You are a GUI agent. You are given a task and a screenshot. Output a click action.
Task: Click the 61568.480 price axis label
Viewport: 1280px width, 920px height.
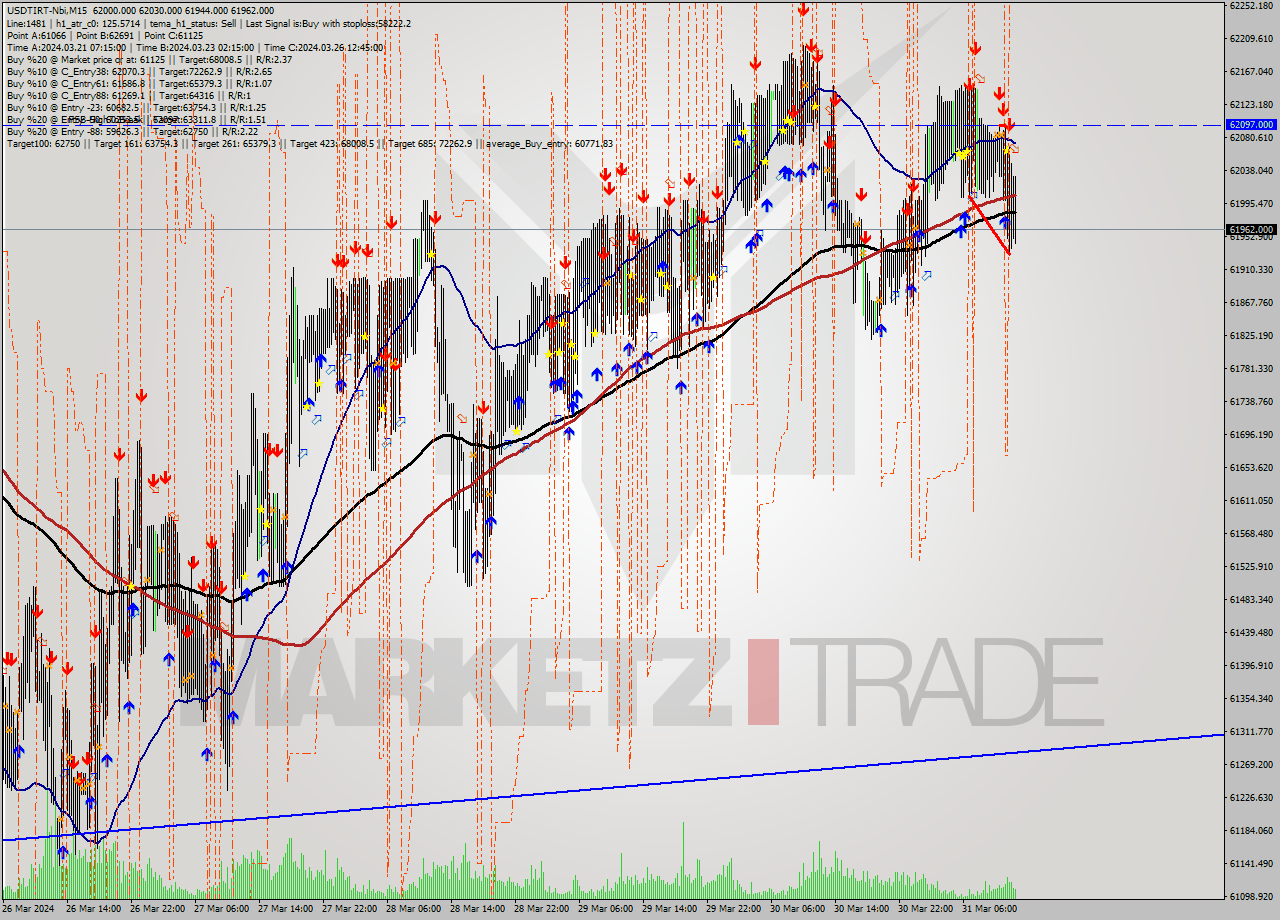click(1251, 534)
